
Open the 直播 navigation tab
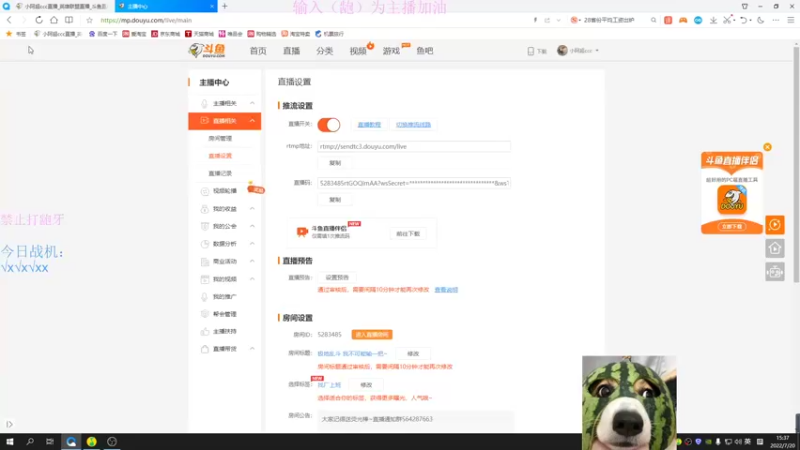[x=291, y=51]
